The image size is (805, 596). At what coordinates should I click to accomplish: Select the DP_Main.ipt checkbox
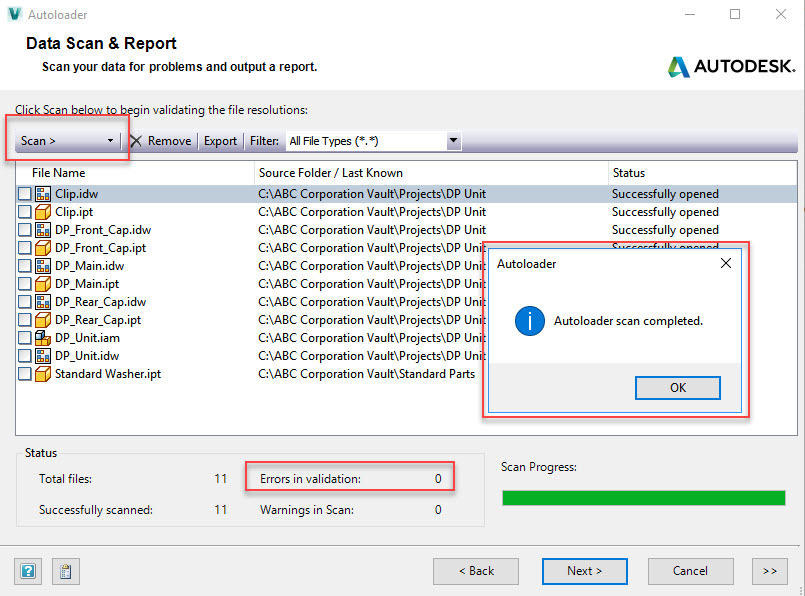[x=25, y=284]
